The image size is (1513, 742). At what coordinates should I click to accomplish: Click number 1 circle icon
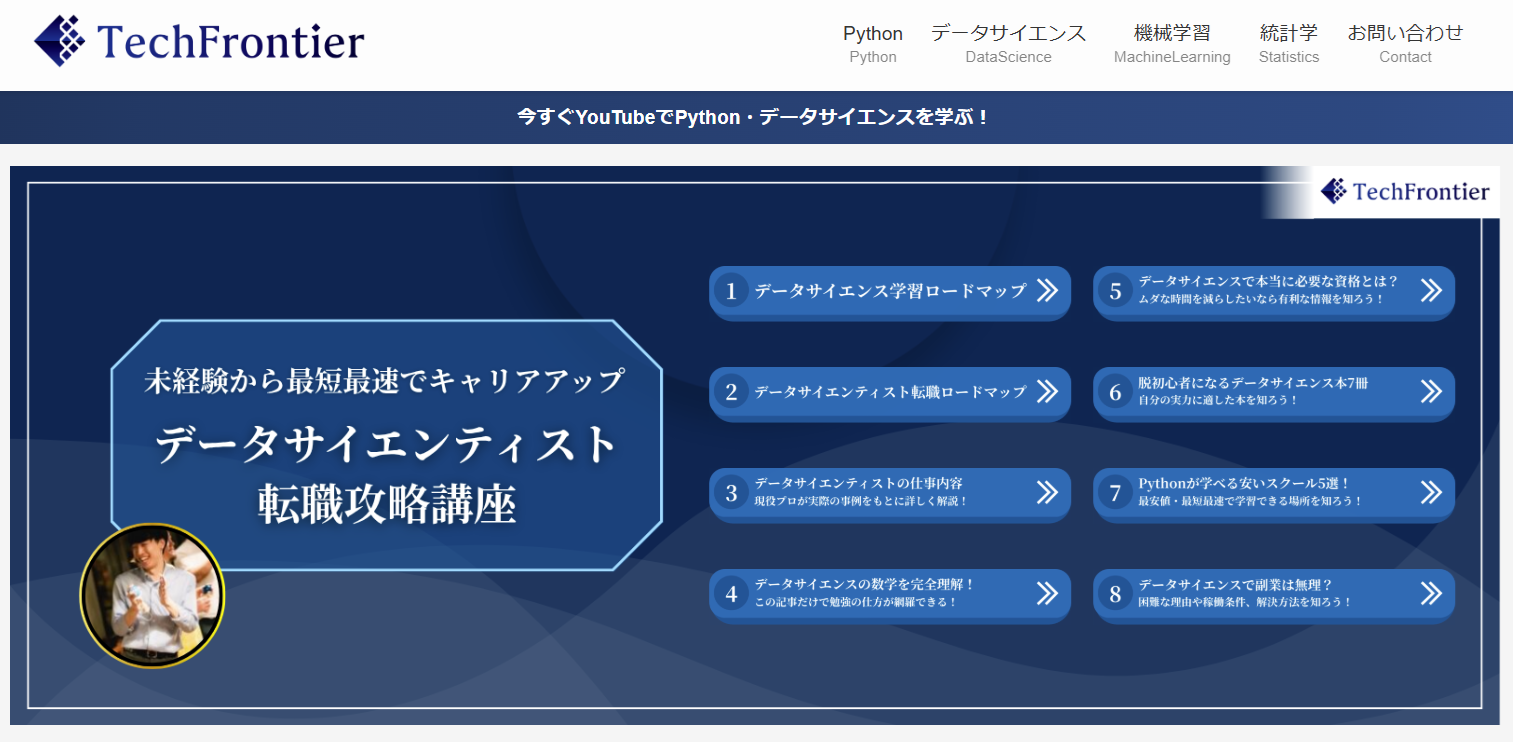(731, 291)
